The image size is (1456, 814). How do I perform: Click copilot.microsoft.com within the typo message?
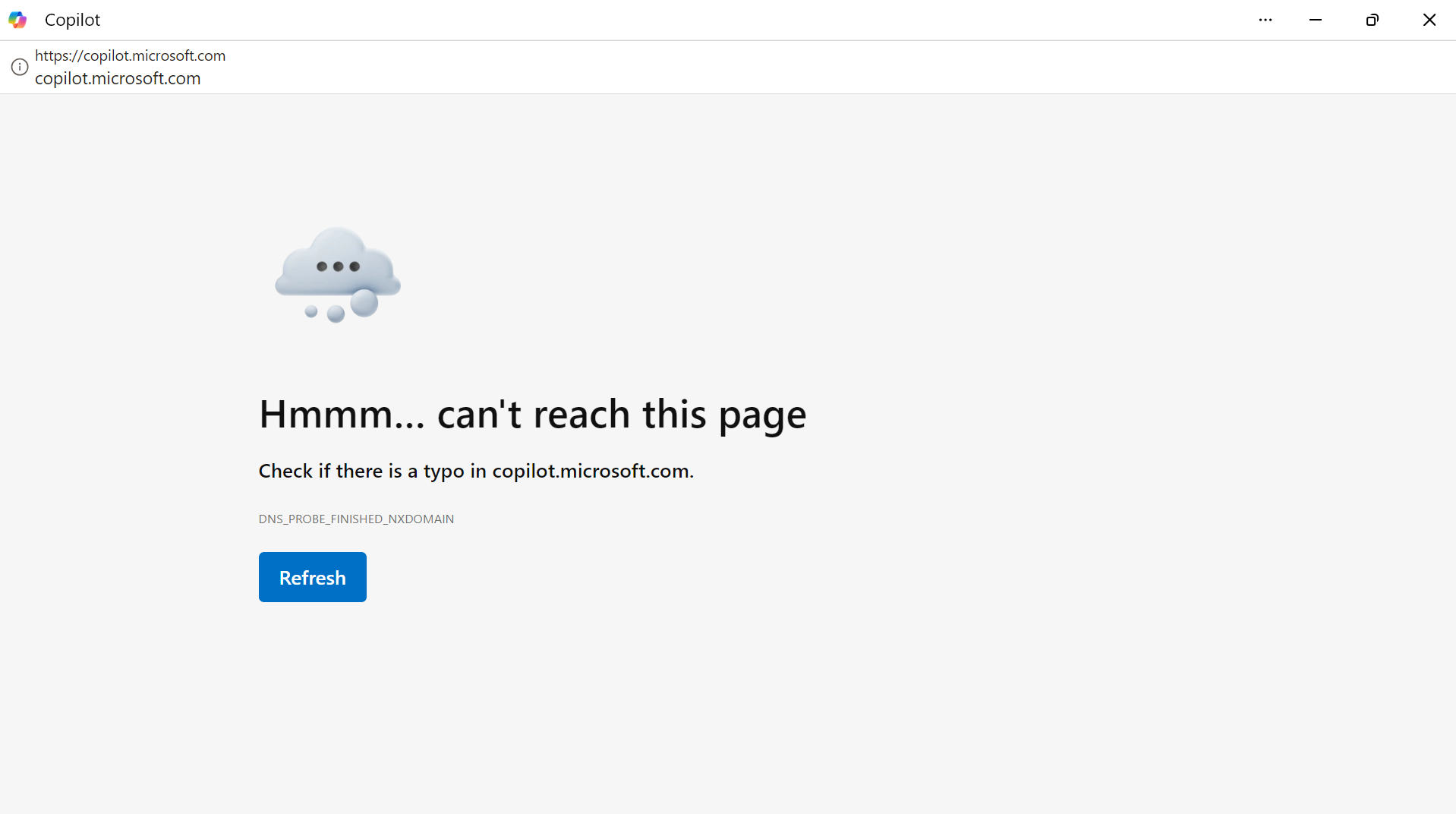591,471
